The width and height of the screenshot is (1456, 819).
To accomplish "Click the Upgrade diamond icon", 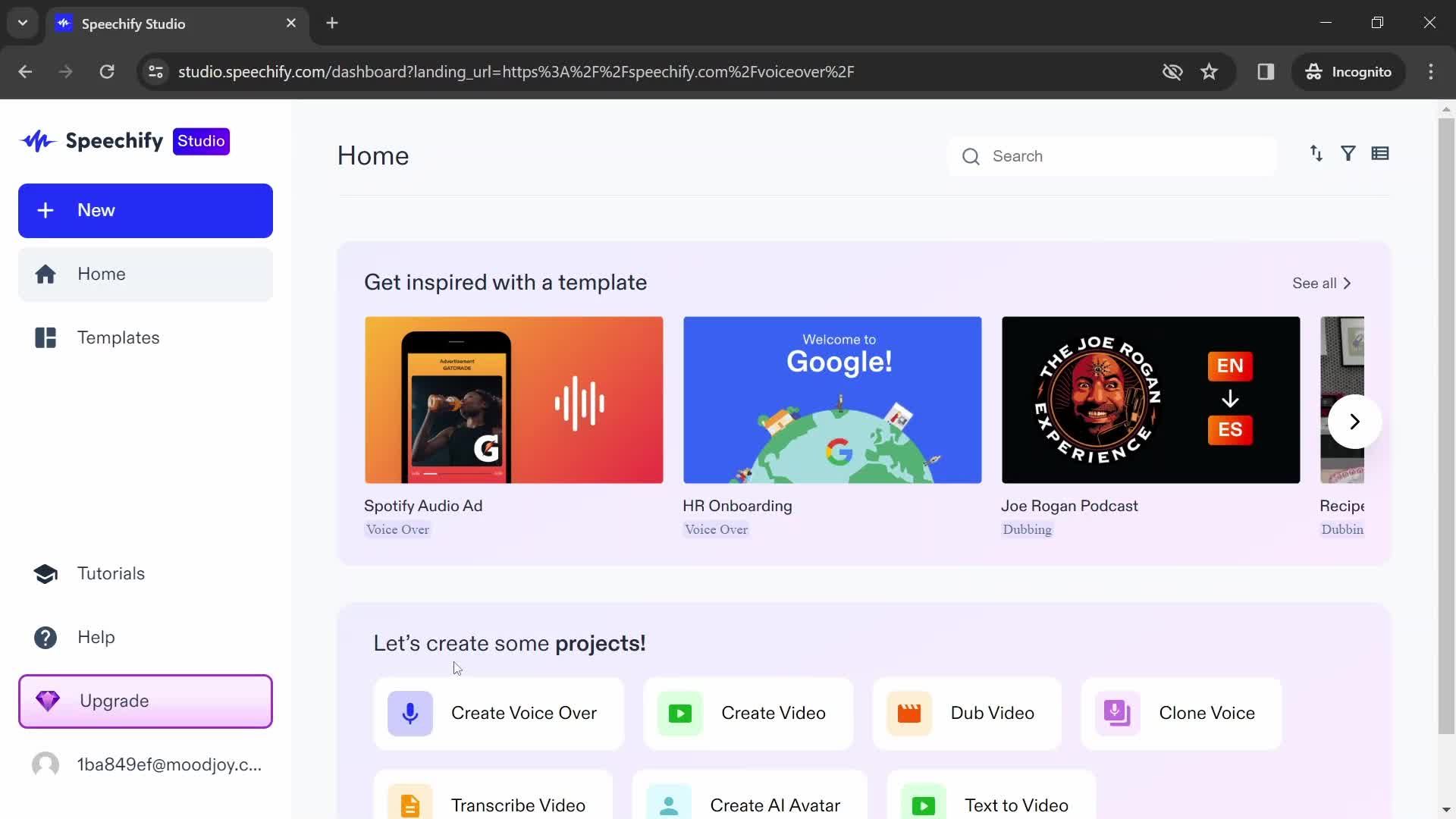I will (48, 701).
